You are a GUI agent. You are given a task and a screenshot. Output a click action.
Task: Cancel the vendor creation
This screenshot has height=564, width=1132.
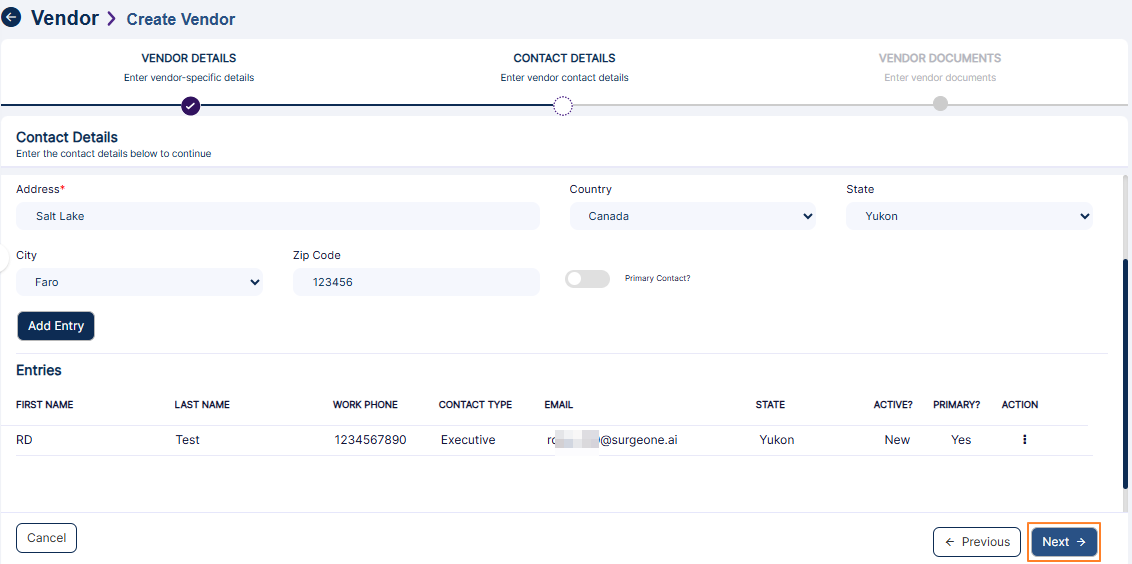pyautogui.click(x=46, y=538)
